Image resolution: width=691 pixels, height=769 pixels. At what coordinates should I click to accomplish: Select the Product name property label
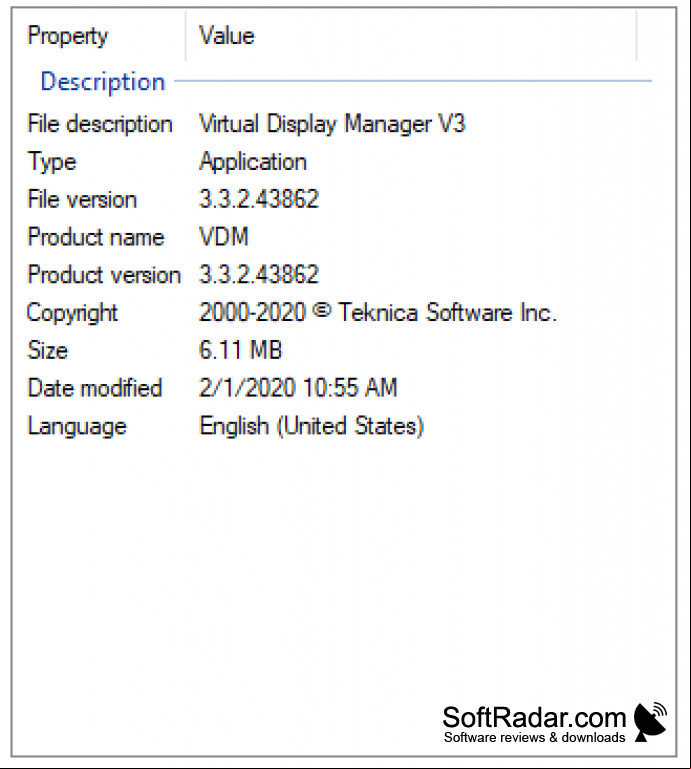click(x=96, y=237)
